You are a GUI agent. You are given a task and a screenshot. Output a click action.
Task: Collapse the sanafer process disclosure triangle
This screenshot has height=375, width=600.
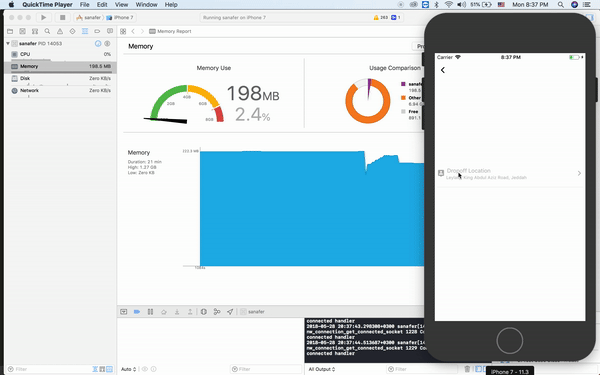(x=8, y=44)
